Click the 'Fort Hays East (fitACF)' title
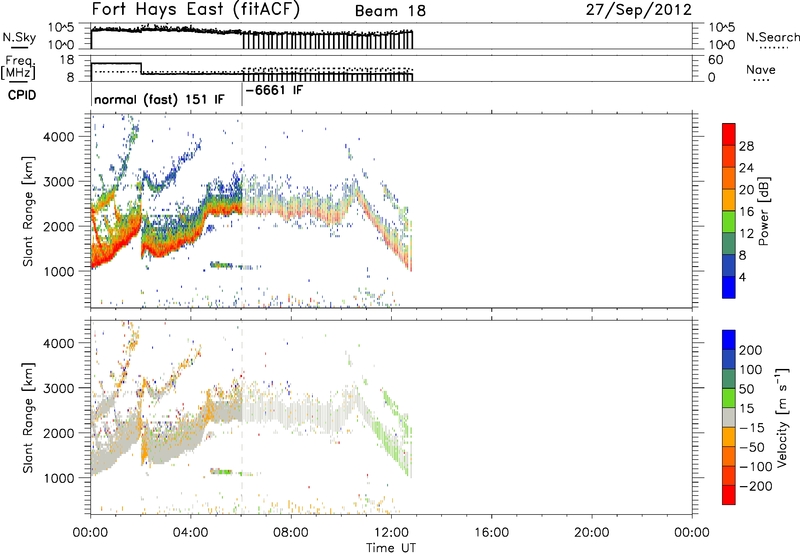 coord(195,9)
